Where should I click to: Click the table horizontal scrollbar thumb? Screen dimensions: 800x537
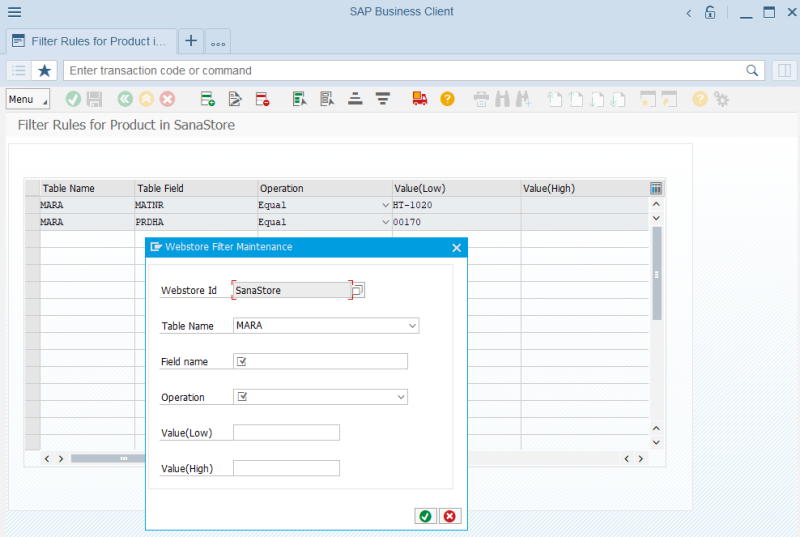click(108, 458)
